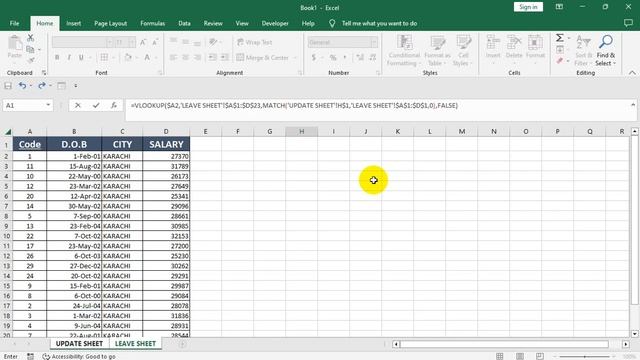Switch to Normal view icon
This screenshot has height=360, width=640.
(x=500, y=356)
